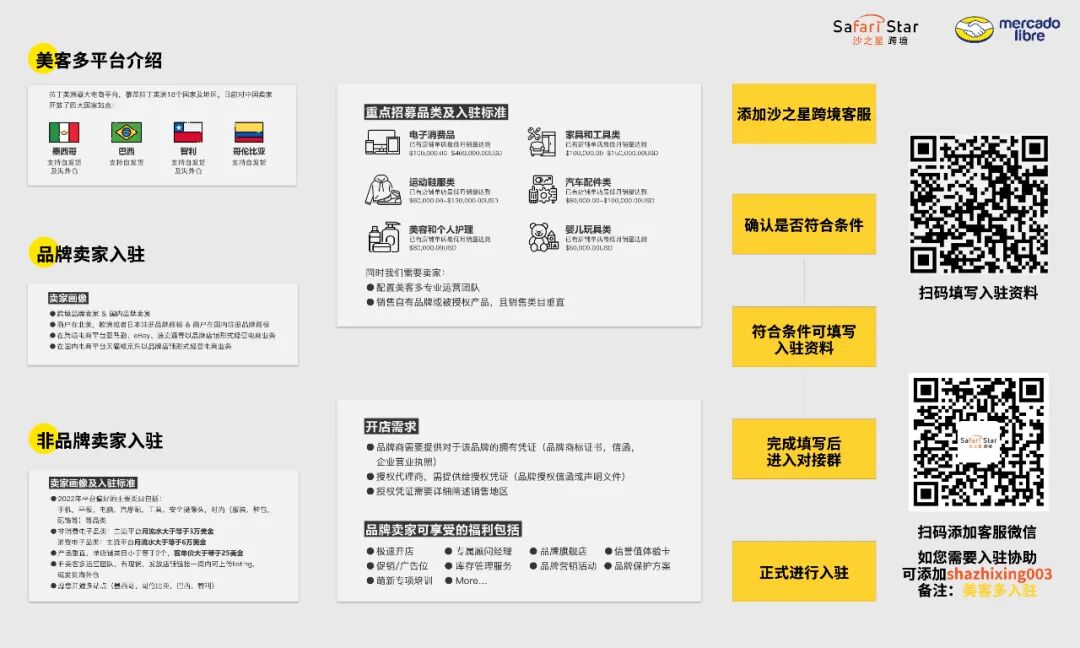
Task: Click the 品牌营销活动 benefit item
Action: tap(563, 566)
